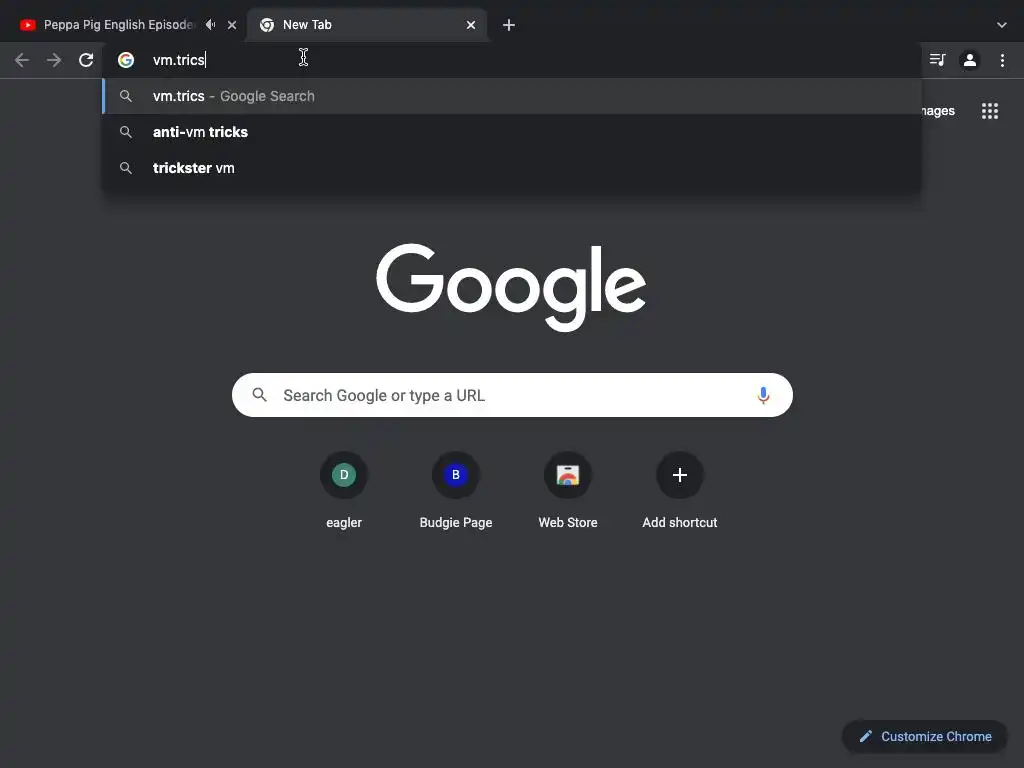
Task: Choose the anti-vm tricks suggestion
Action: click(512, 132)
